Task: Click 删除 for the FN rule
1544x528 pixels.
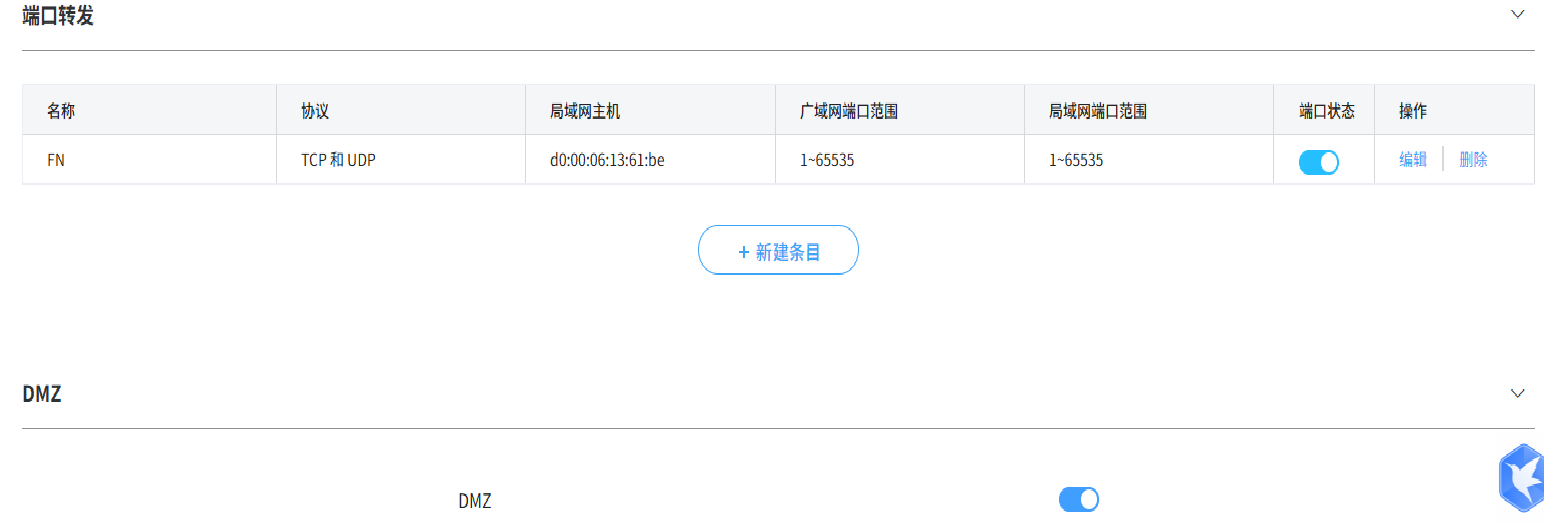Action: point(1473,160)
